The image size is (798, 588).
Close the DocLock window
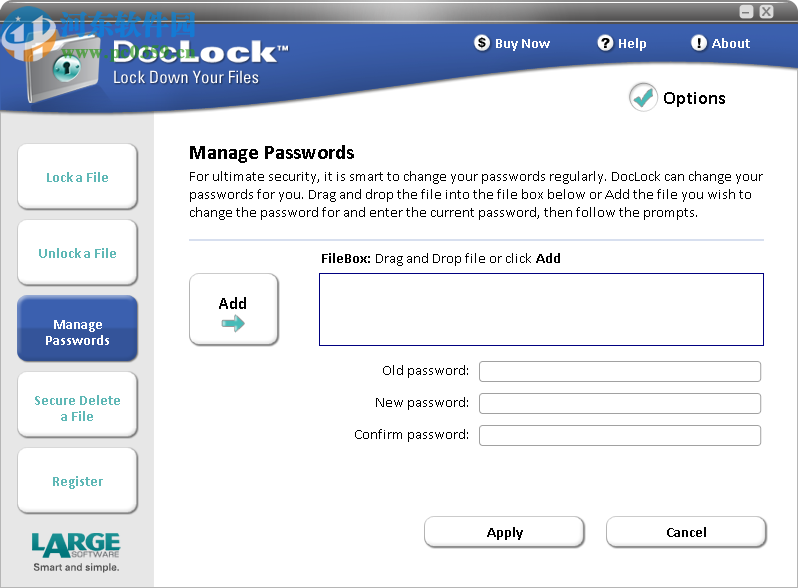pos(766,12)
